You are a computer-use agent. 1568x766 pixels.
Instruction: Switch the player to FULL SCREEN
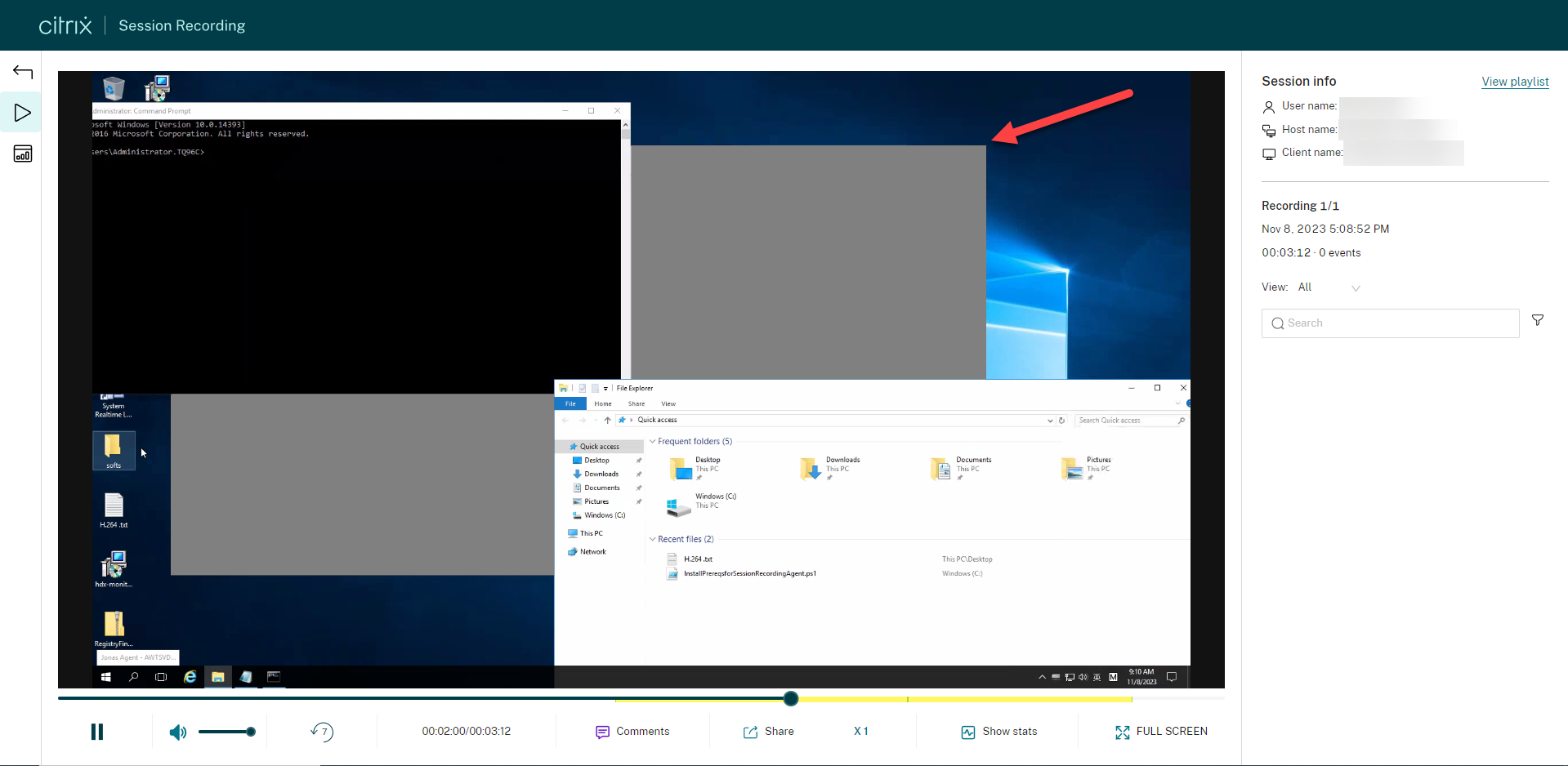pos(1161,732)
